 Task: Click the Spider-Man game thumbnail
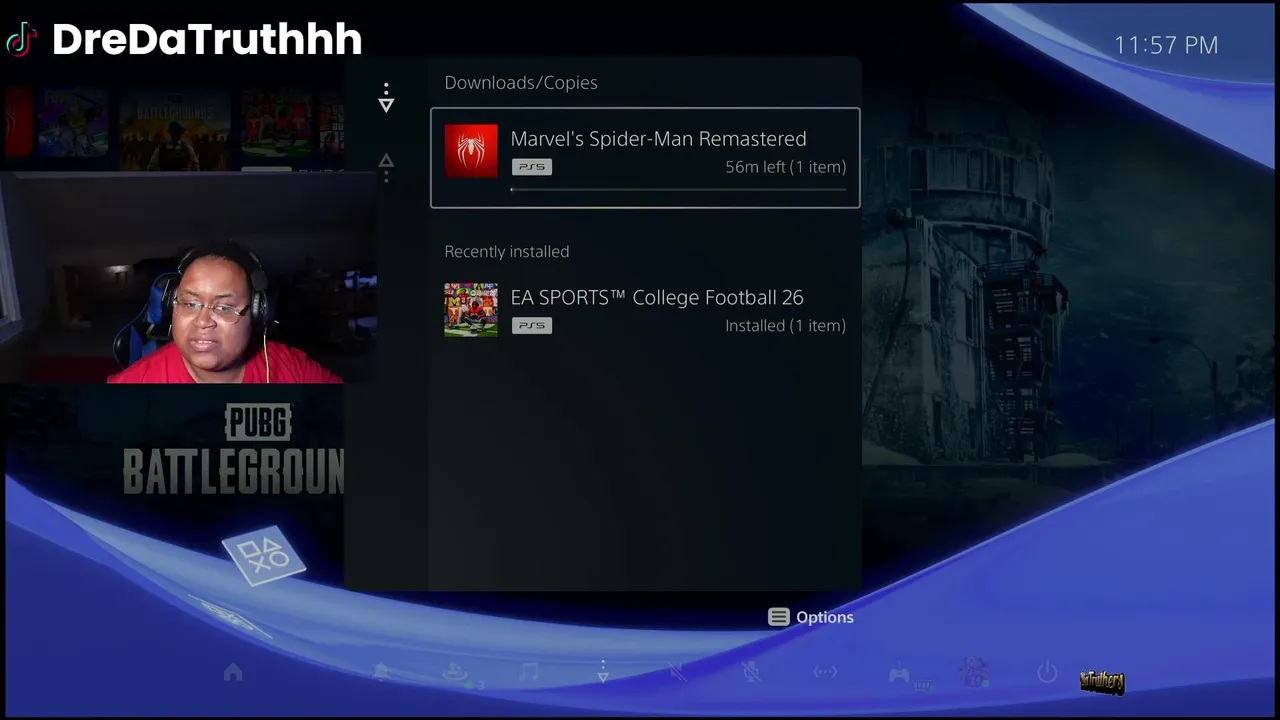pyautogui.click(x=471, y=151)
